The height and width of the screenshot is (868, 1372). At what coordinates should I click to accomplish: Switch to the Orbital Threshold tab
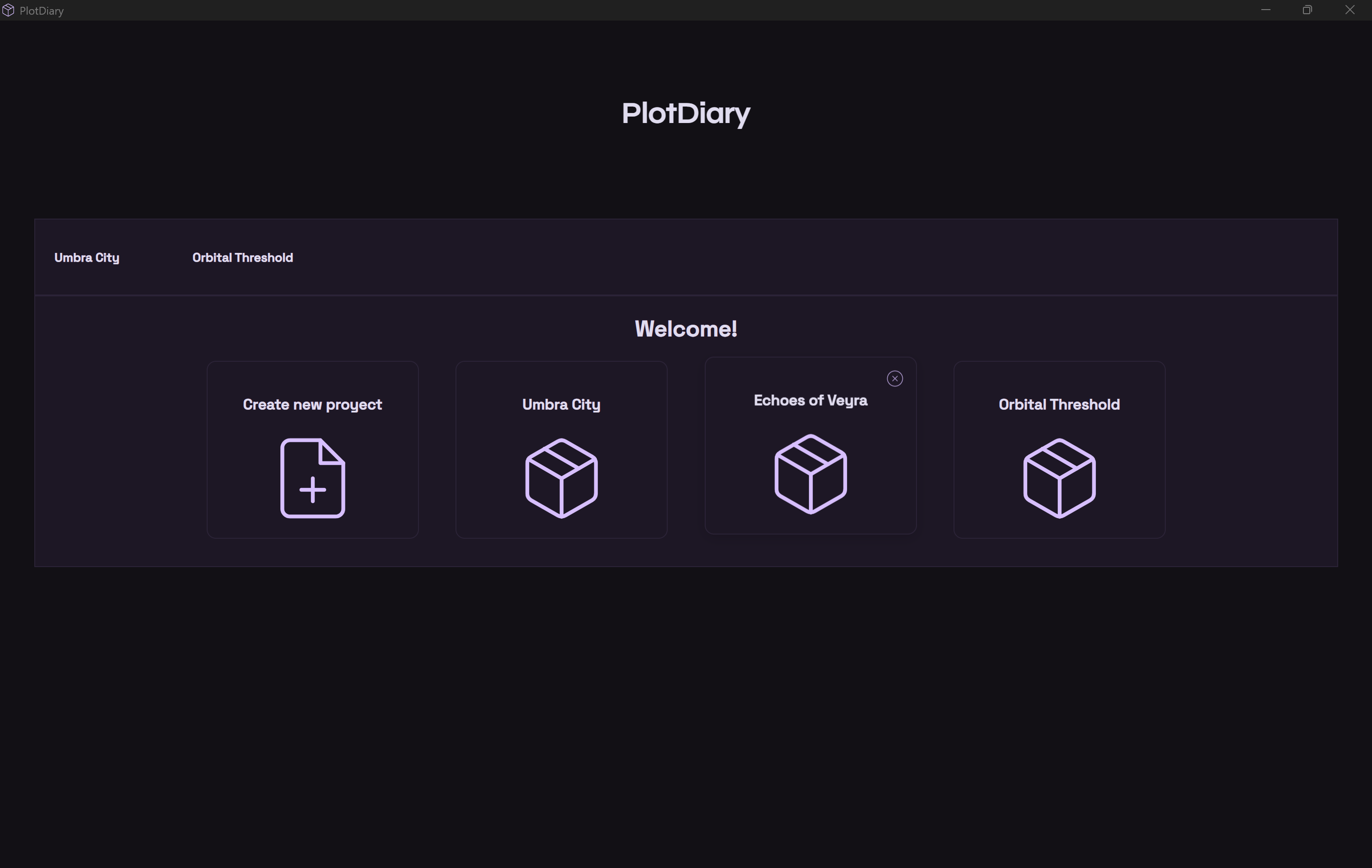tap(243, 257)
